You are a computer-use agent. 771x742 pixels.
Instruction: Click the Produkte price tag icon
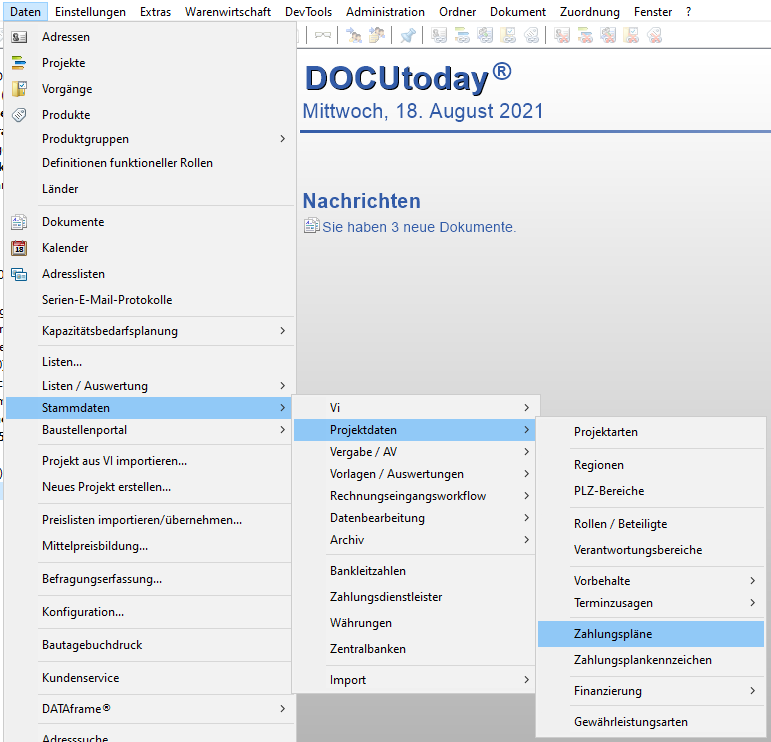(19, 115)
